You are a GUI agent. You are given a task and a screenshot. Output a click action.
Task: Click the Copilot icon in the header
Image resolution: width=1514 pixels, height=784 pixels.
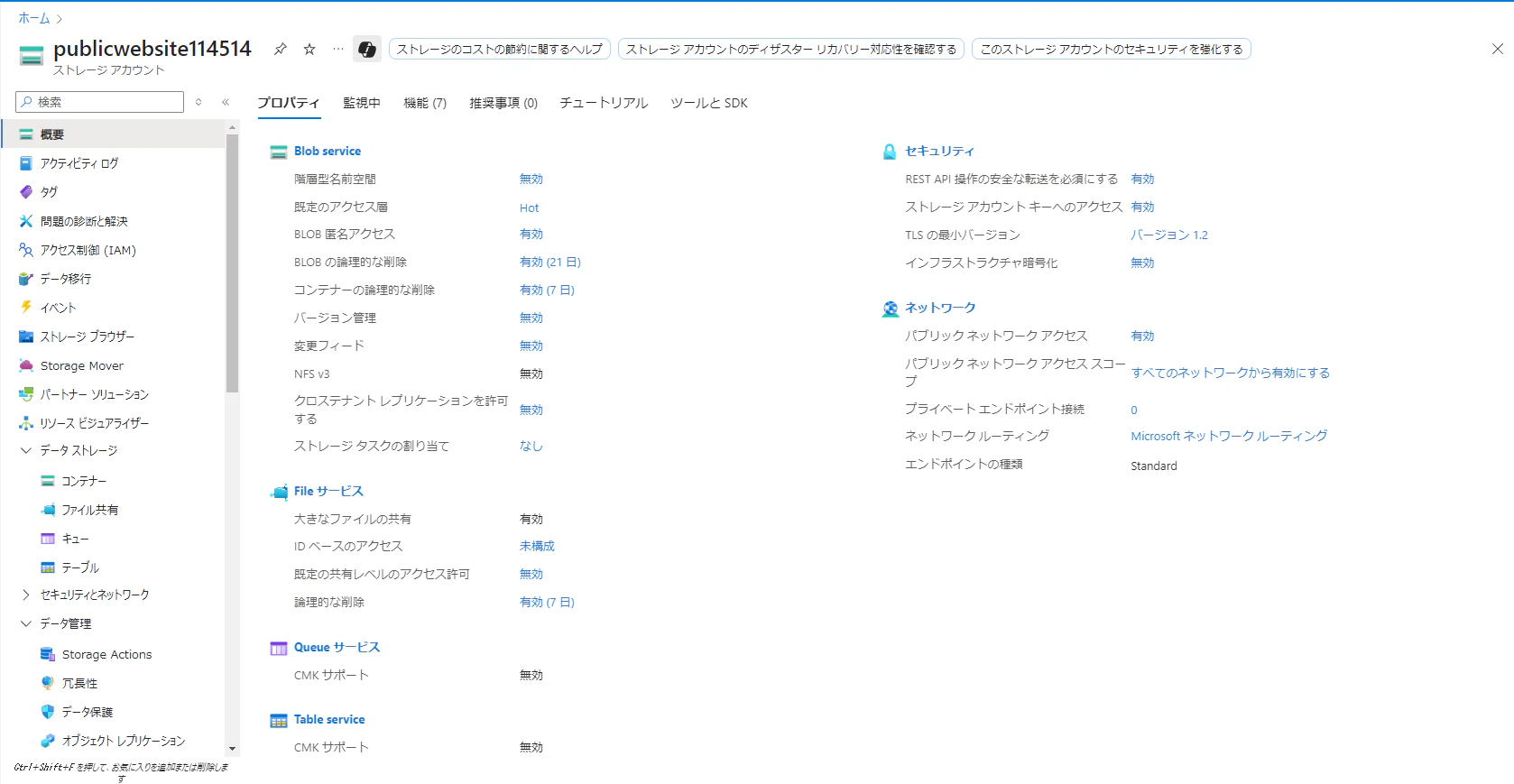click(x=367, y=49)
